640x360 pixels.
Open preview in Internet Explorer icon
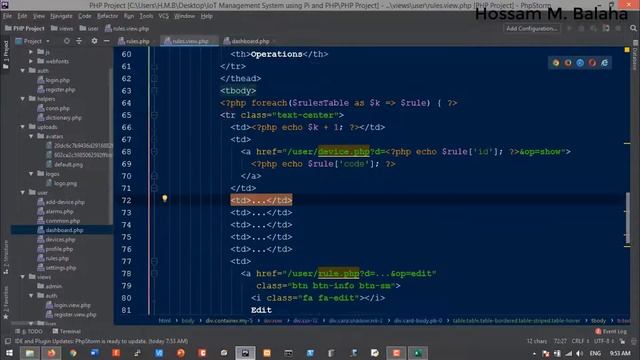click(x=604, y=63)
